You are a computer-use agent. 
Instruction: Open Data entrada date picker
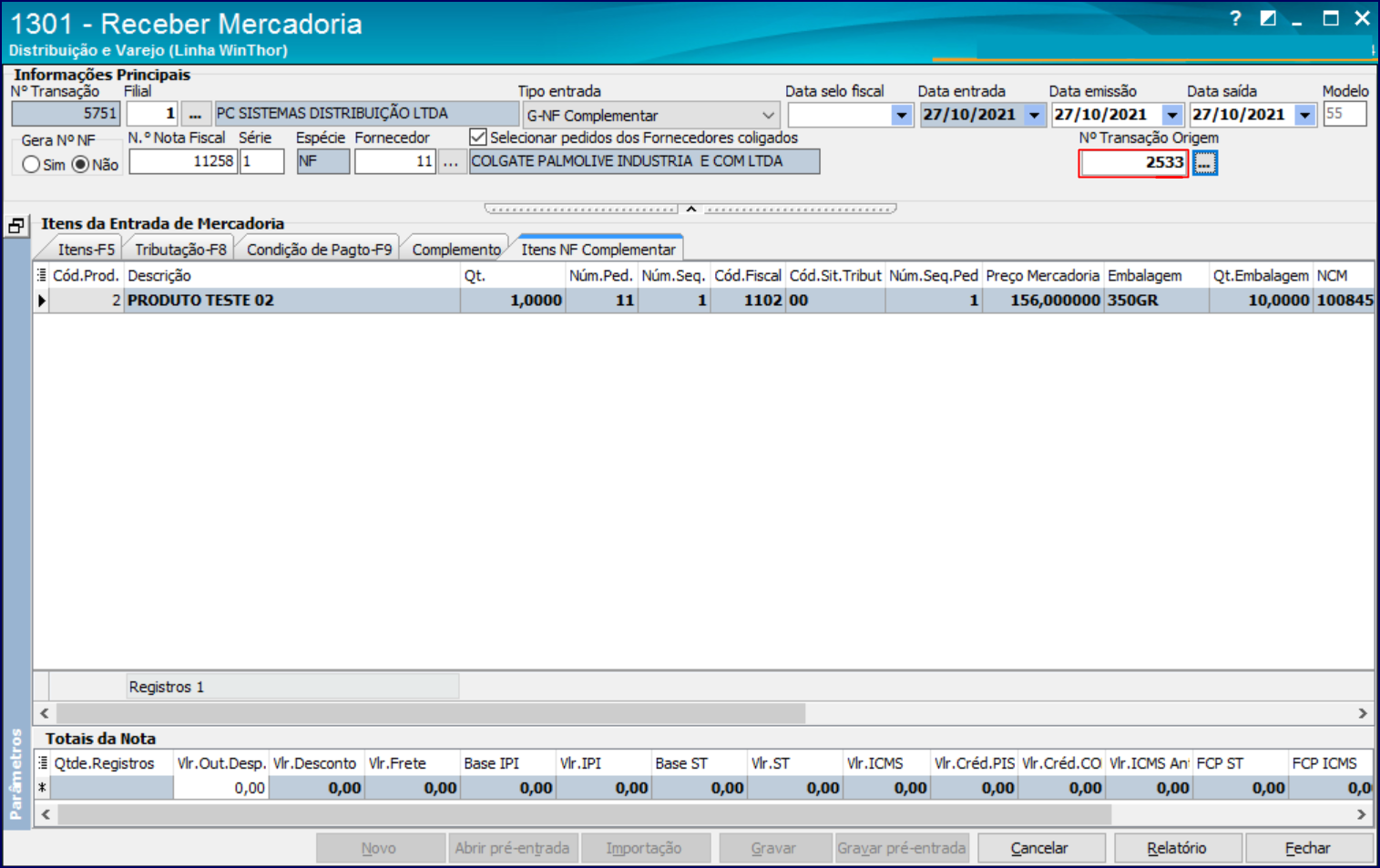[x=1034, y=115]
